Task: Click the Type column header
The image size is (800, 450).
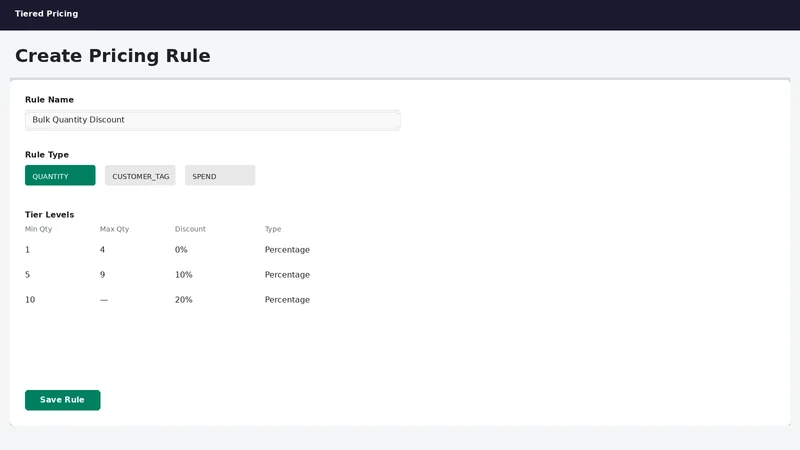Action: tap(273, 229)
